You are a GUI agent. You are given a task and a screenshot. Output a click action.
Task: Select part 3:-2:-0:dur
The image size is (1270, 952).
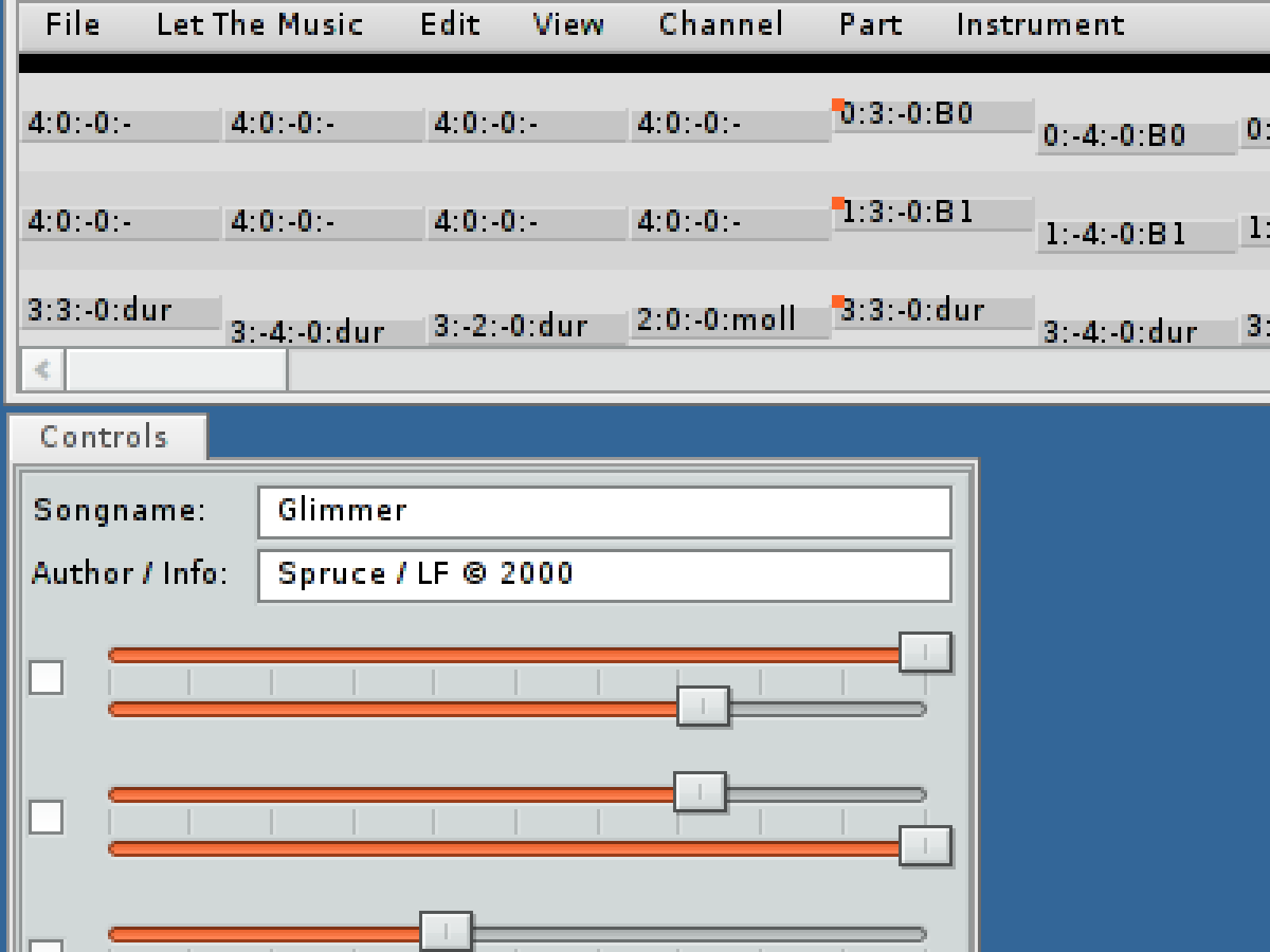[x=527, y=327]
